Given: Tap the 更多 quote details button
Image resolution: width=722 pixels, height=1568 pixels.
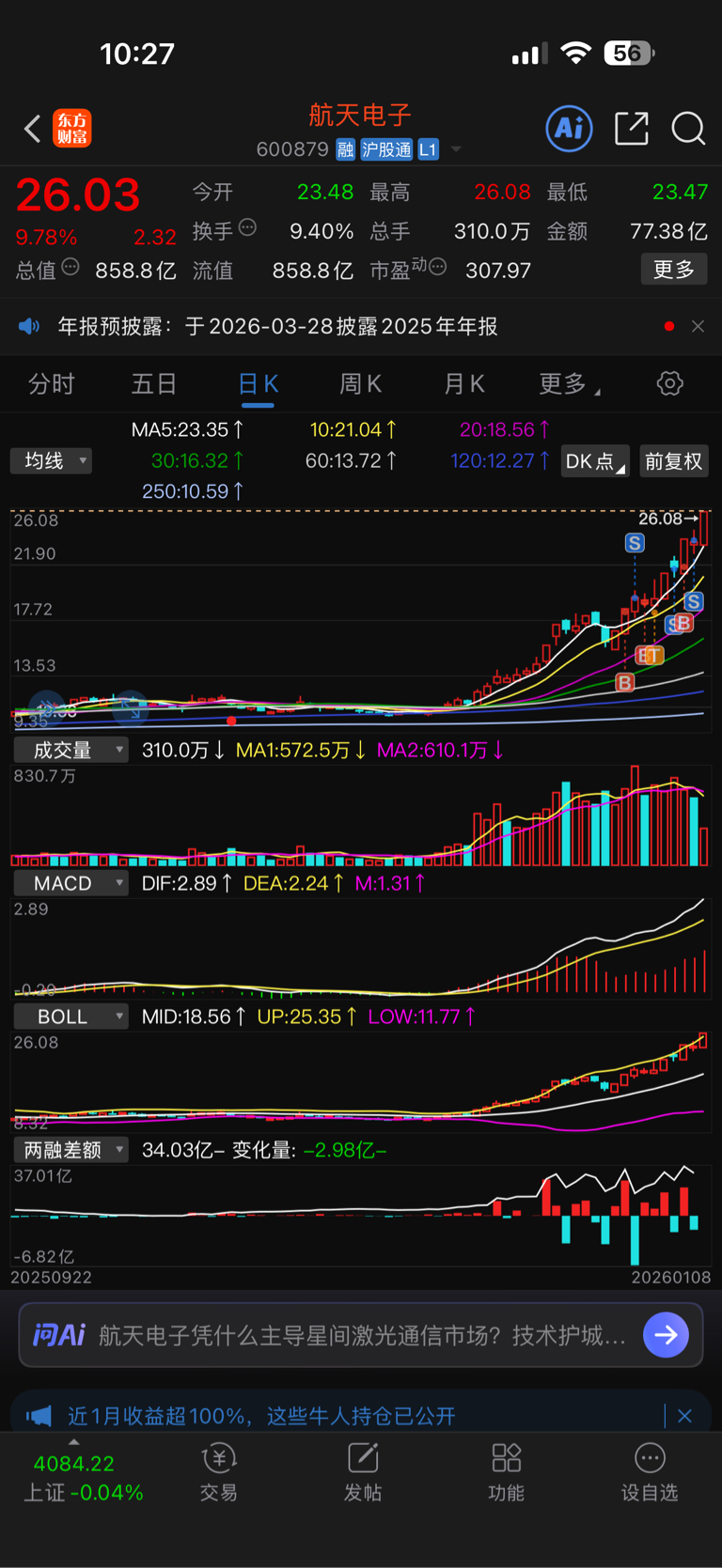Looking at the screenshot, I should point(674,270).
